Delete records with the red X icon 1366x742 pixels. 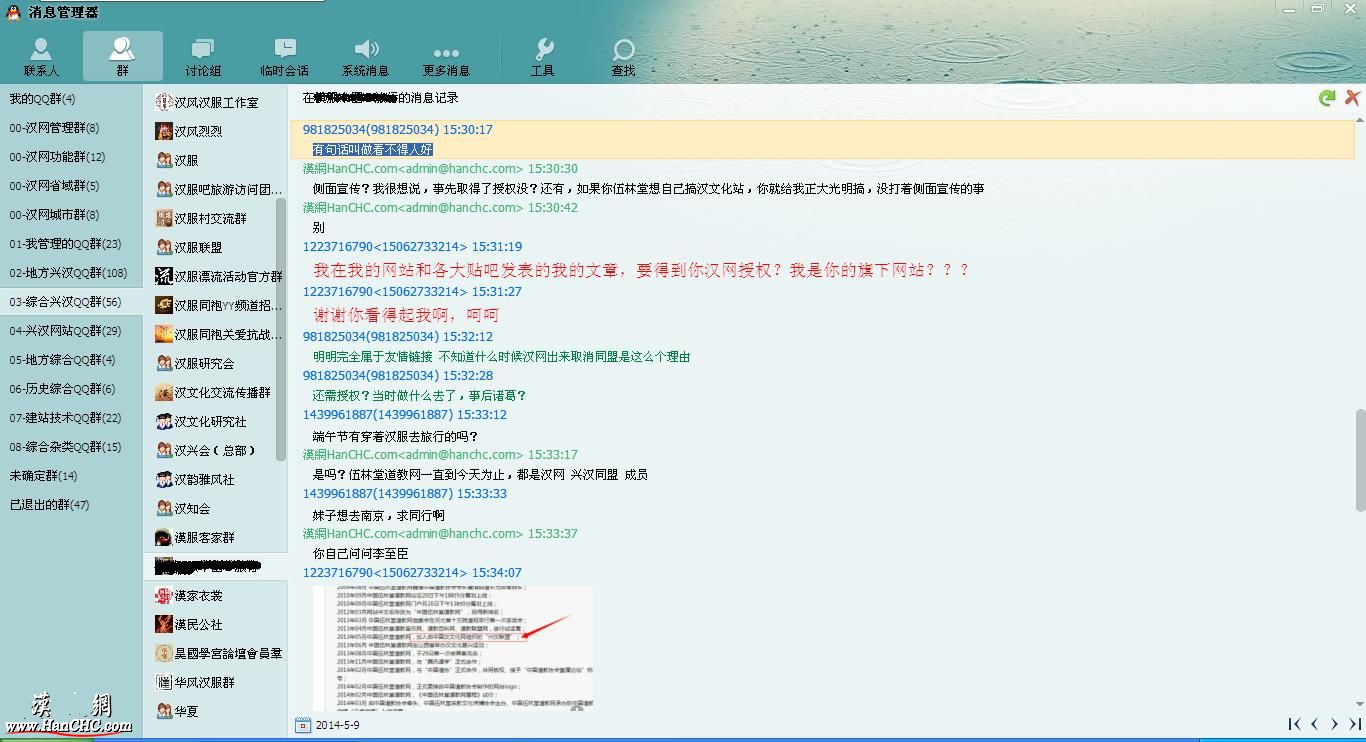tap(1352, 98)
